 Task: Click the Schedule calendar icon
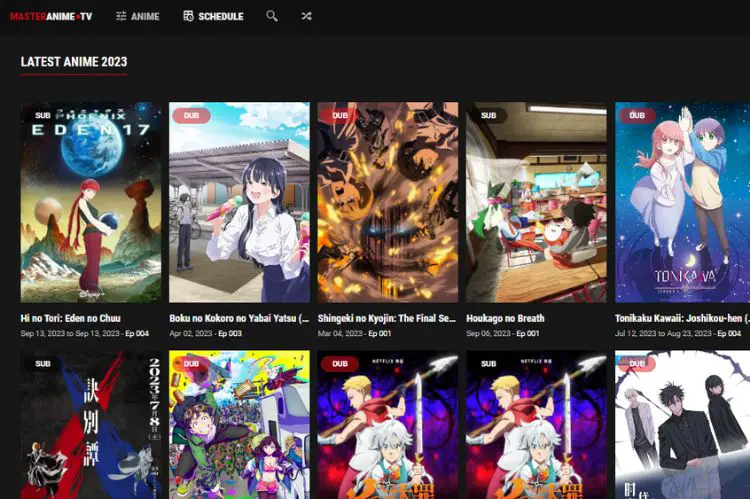pos(188,16)
